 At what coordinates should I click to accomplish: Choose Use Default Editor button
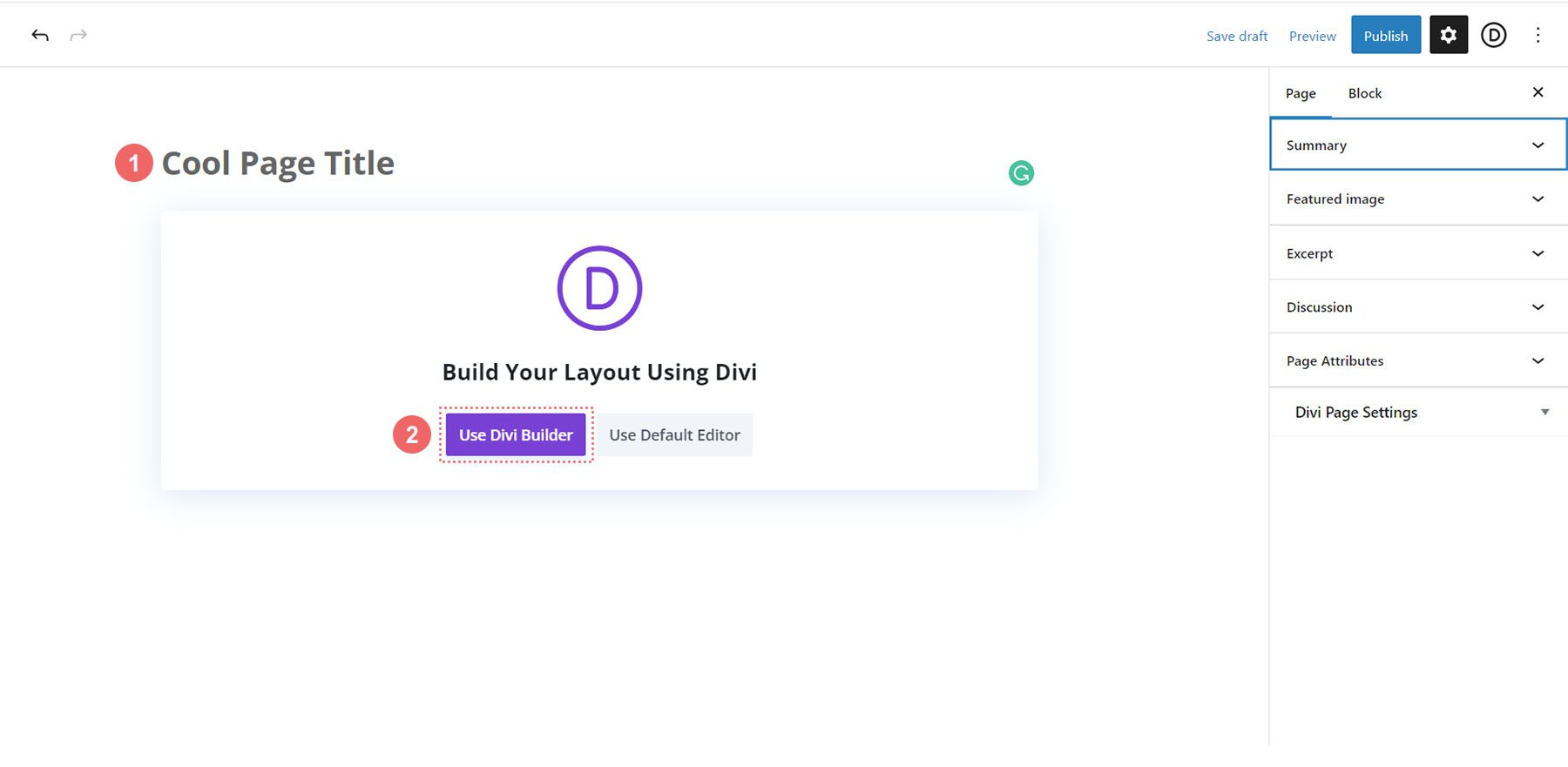674,434
